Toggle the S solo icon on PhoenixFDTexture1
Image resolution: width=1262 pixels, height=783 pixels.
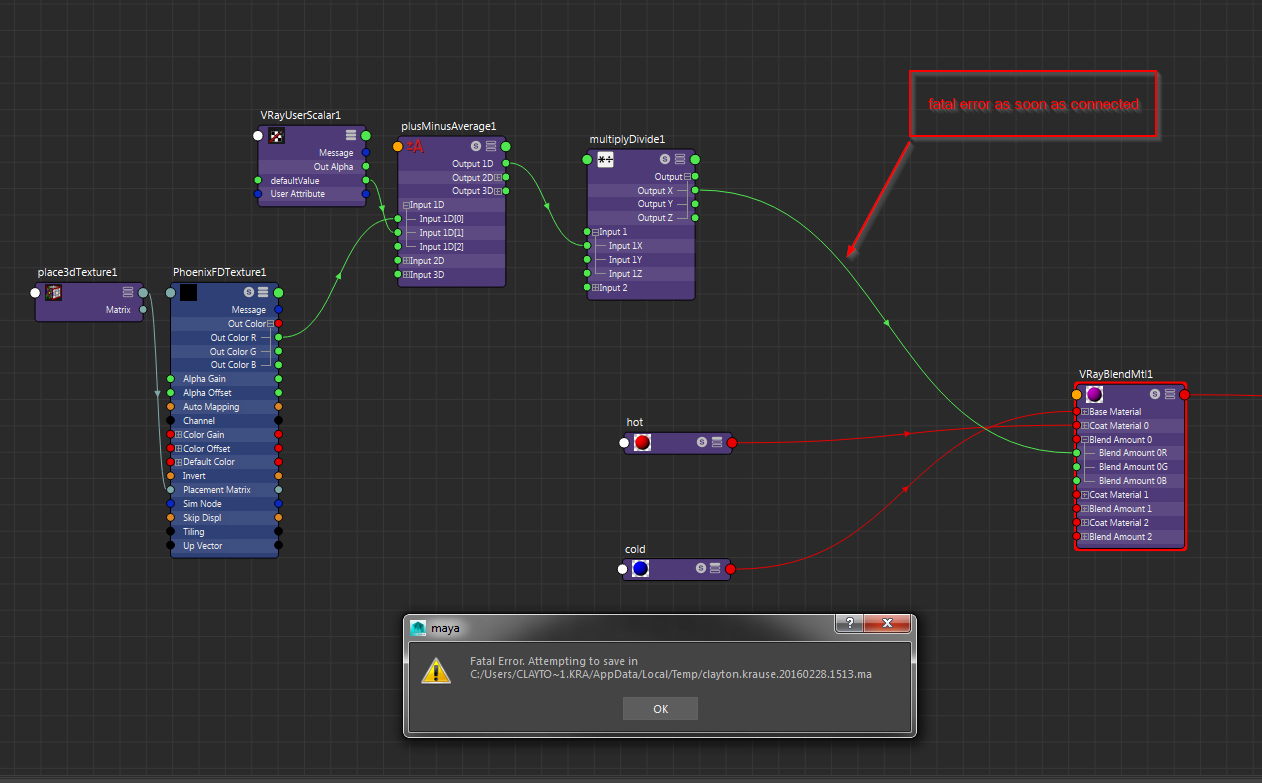point(248,292)
